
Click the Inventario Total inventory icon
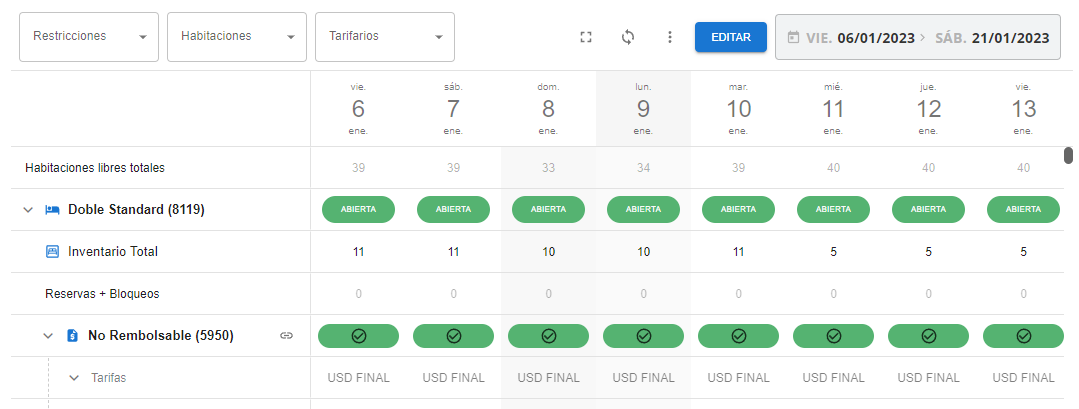tap(52, 252)
